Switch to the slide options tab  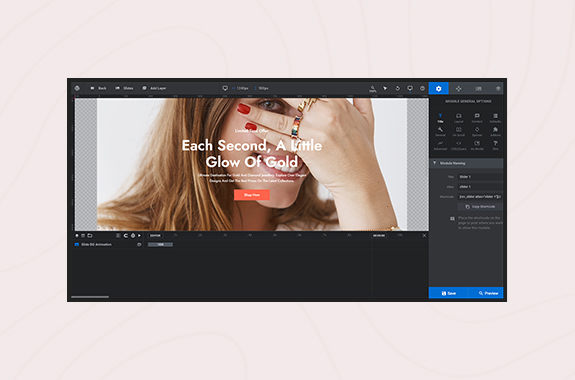[x=478, y=88]
